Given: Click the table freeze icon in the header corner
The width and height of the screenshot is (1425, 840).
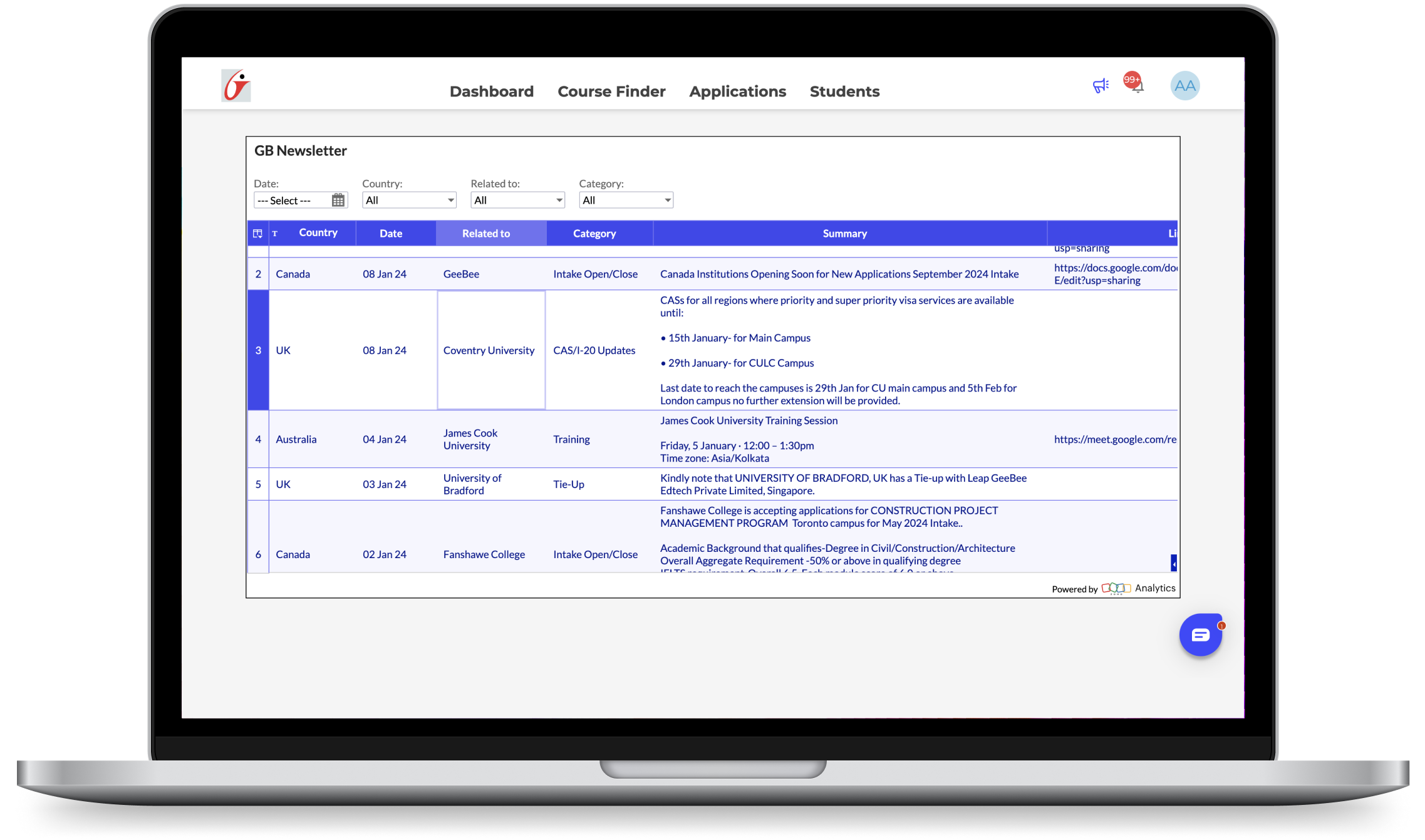Looking at the screenshot, I should [257, 234].
